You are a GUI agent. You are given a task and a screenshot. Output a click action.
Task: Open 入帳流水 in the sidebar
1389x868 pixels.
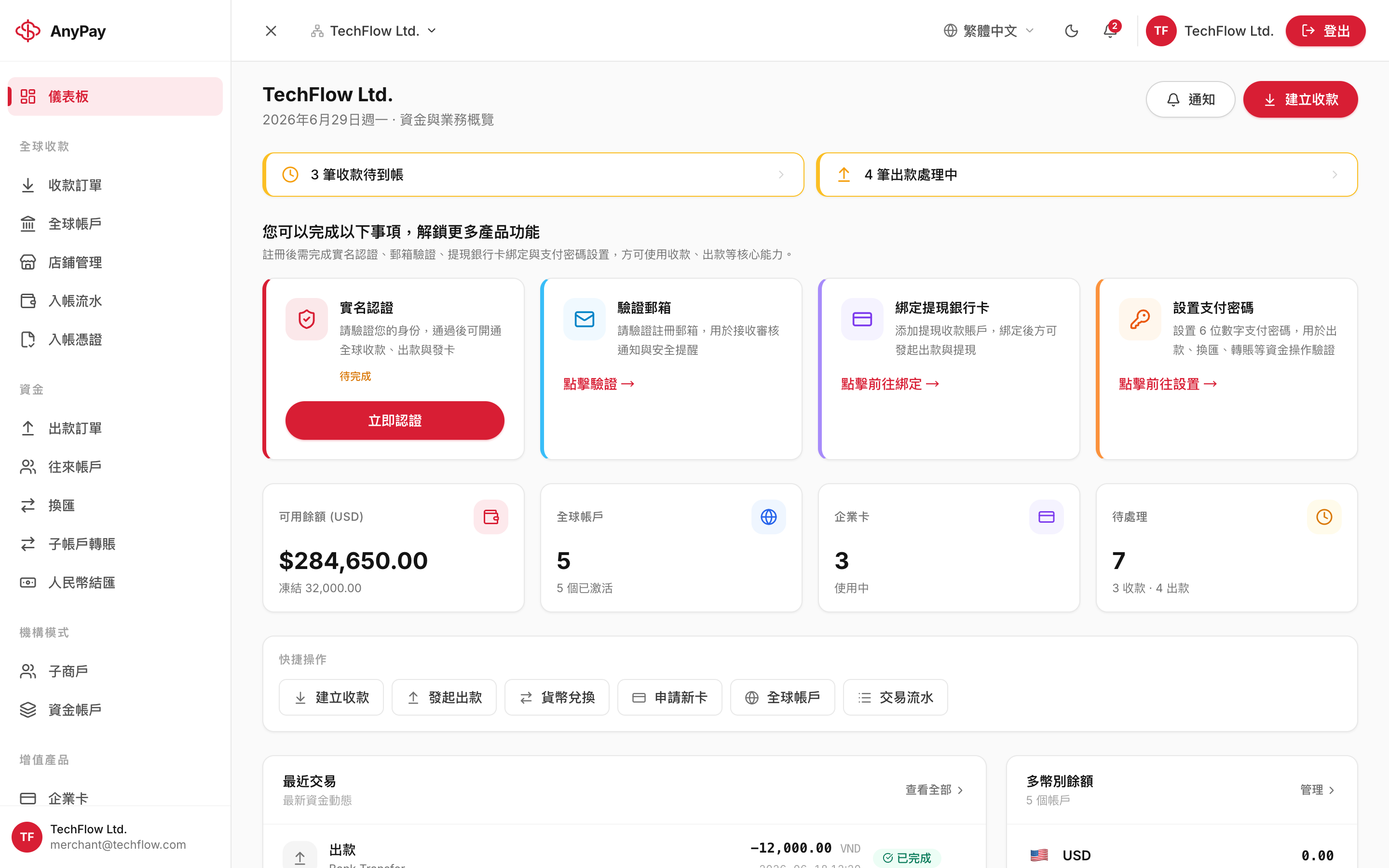click(115, 301)
